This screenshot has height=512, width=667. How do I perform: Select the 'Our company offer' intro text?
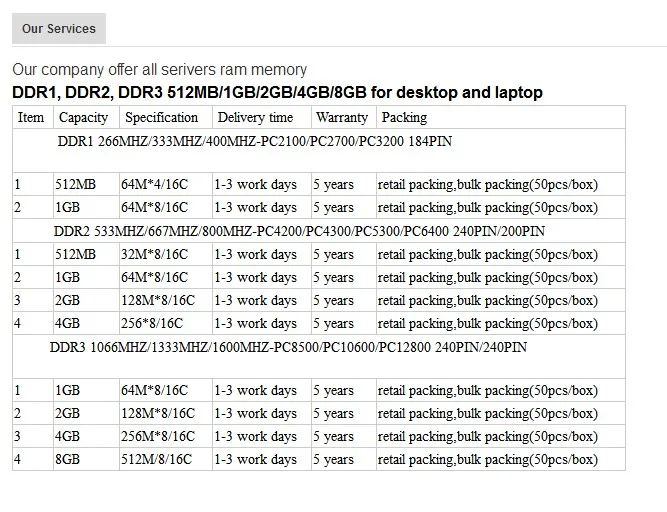[x=160, y=70]
